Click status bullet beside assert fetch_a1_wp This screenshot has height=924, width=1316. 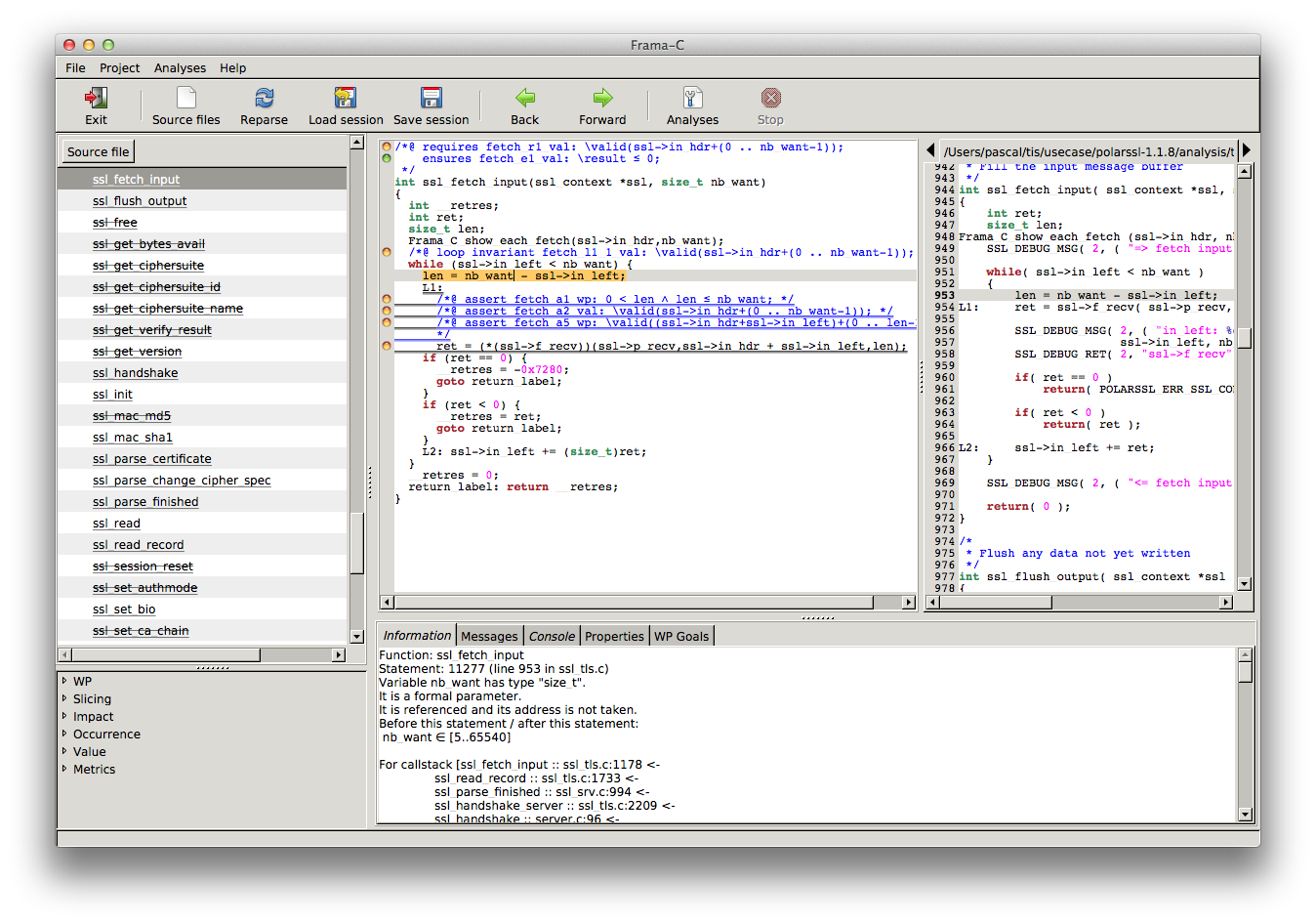tap(387, 299)
